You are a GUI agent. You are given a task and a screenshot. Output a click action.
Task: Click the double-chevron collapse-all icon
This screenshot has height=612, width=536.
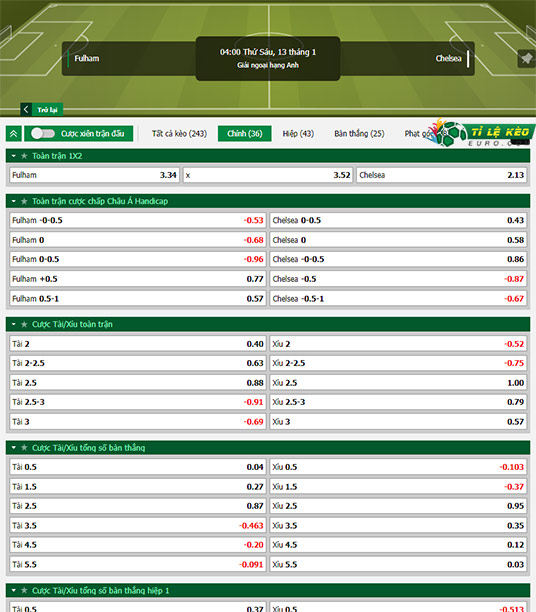[14, 134]
